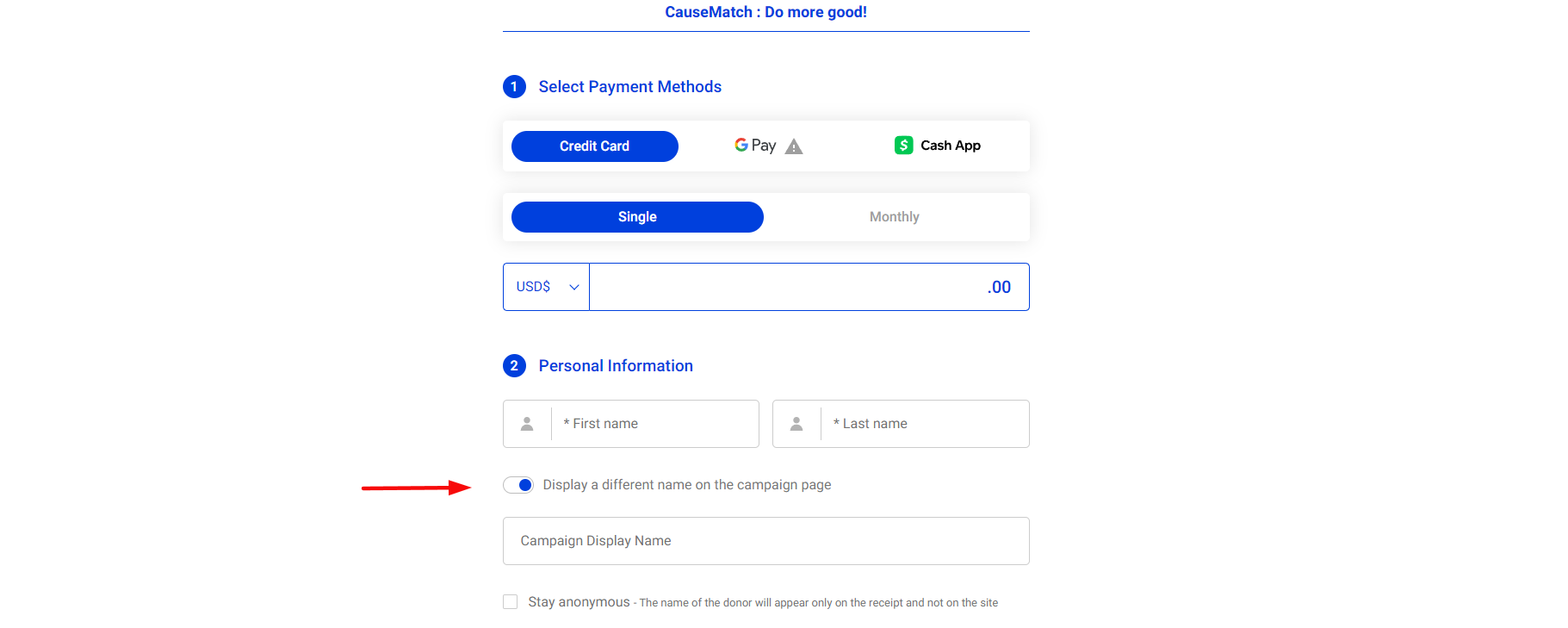Click the donation amount input field
Screen dimensions: 1568x628
click(809, 287)
